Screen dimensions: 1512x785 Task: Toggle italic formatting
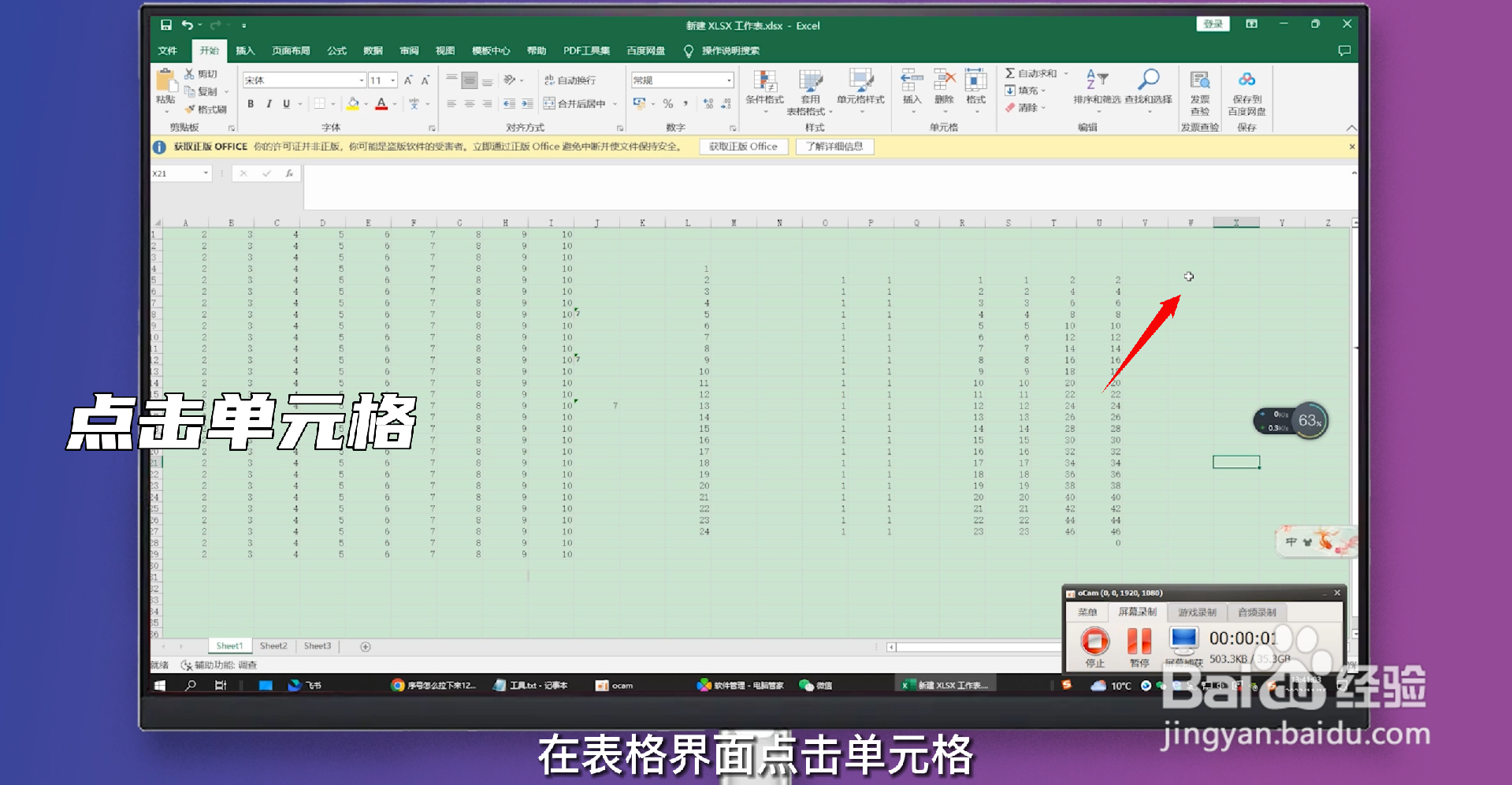(x=269, y=103)
